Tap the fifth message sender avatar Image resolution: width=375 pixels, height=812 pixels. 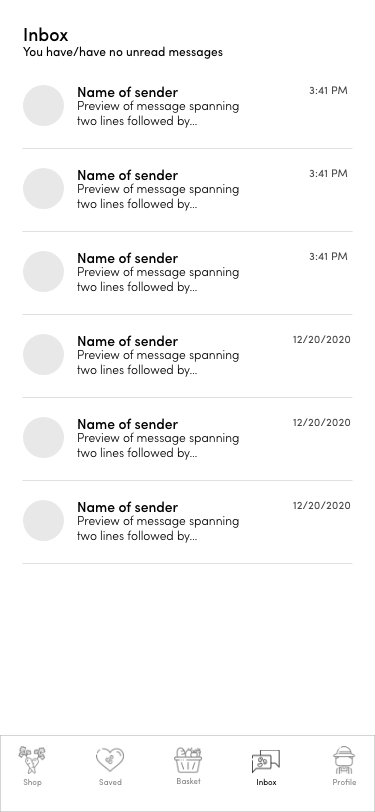(44, 438)
